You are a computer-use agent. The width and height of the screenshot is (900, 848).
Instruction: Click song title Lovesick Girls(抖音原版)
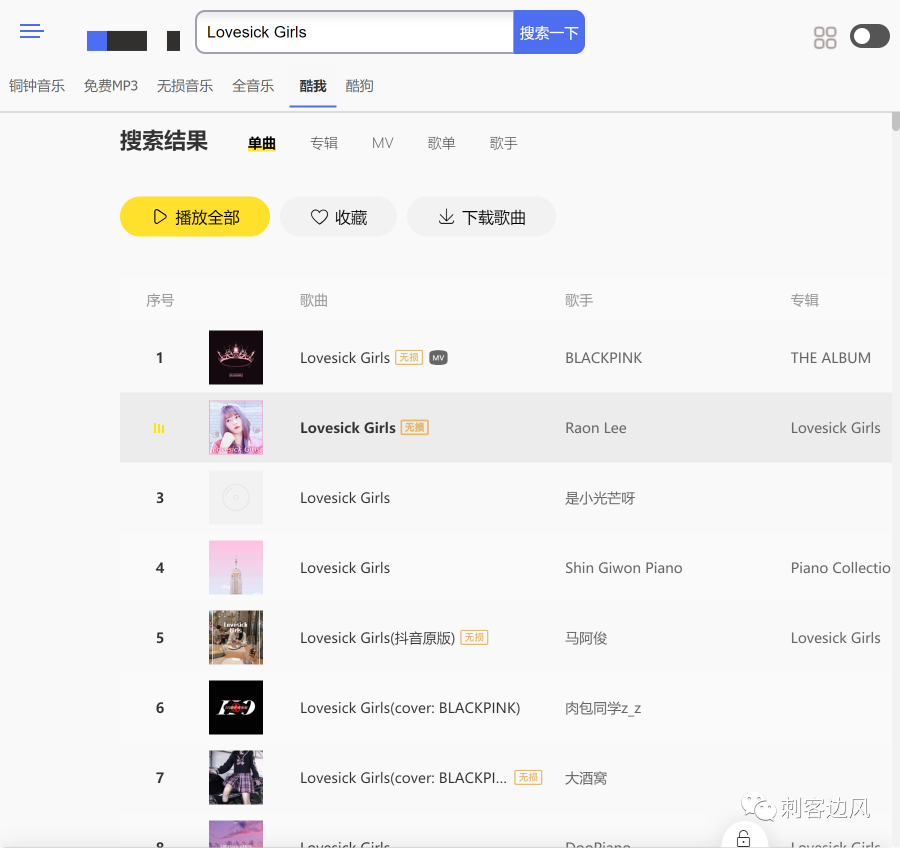coord(377,638)
